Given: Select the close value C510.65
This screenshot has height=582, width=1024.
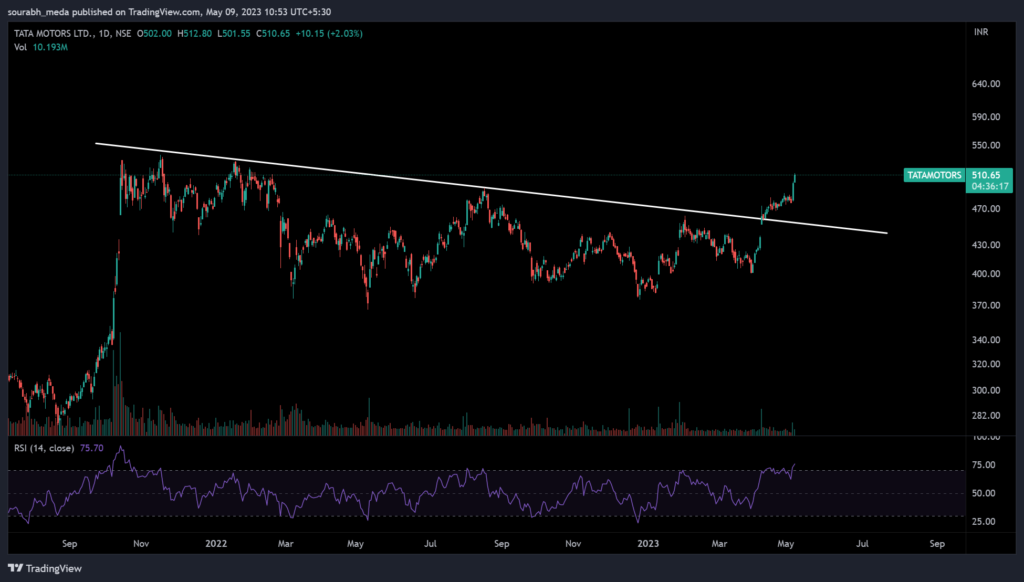Looking at the screenshot, I should click(273, 33).
